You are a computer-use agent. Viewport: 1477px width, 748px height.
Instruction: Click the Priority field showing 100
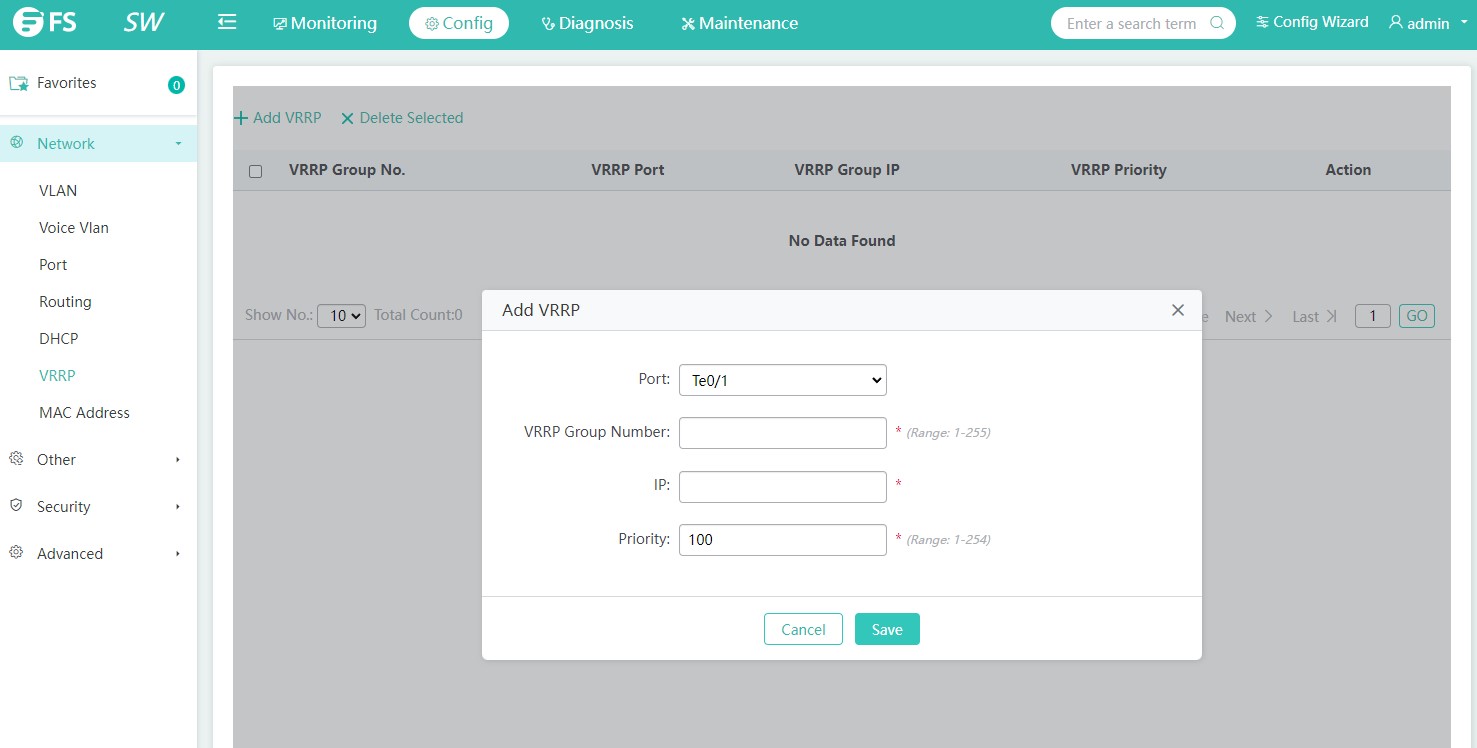coord(783,540)
